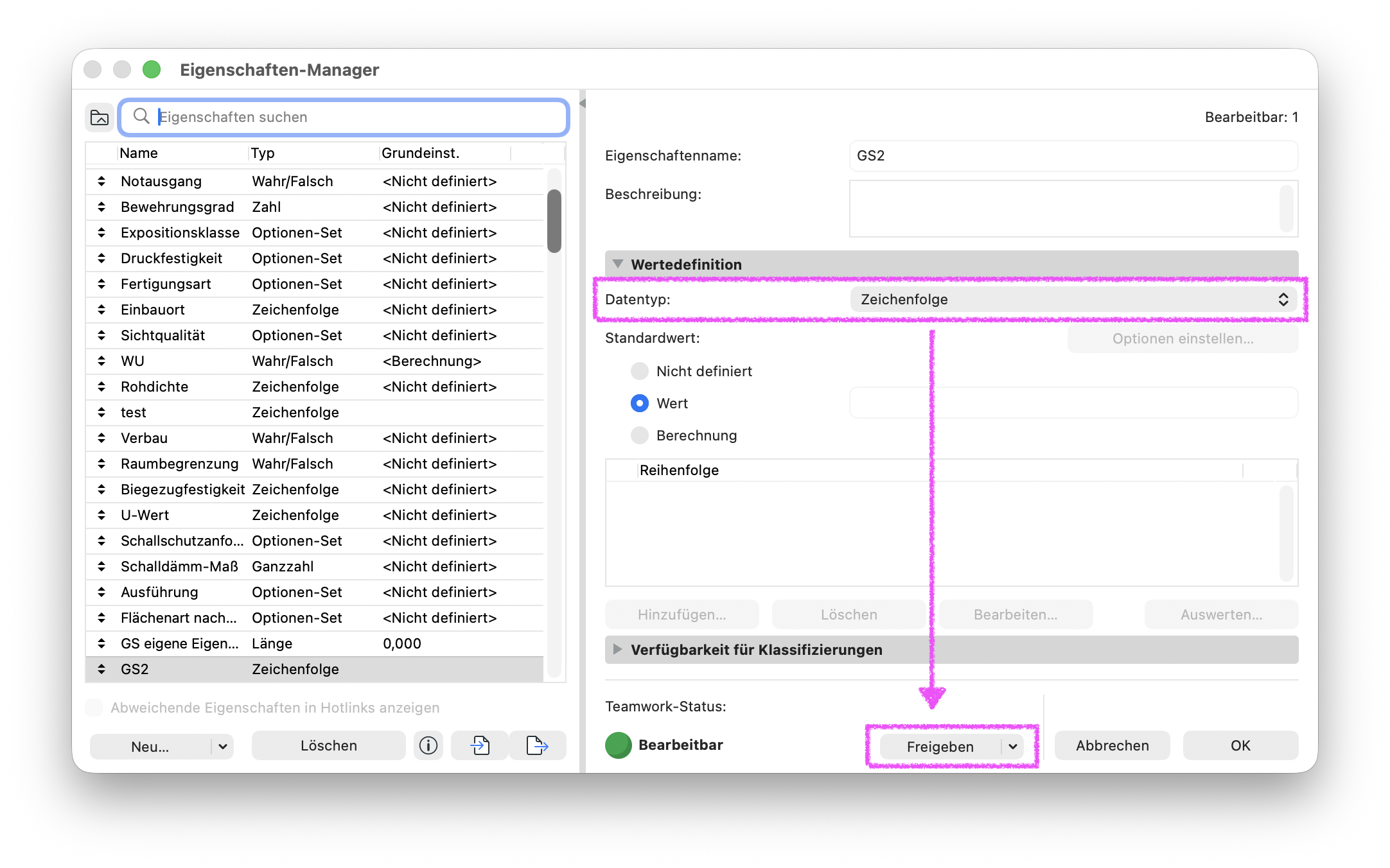Select the Berechnung radio button
Image resolution: width=1390 pixels, height=868 pixels.
640,435
